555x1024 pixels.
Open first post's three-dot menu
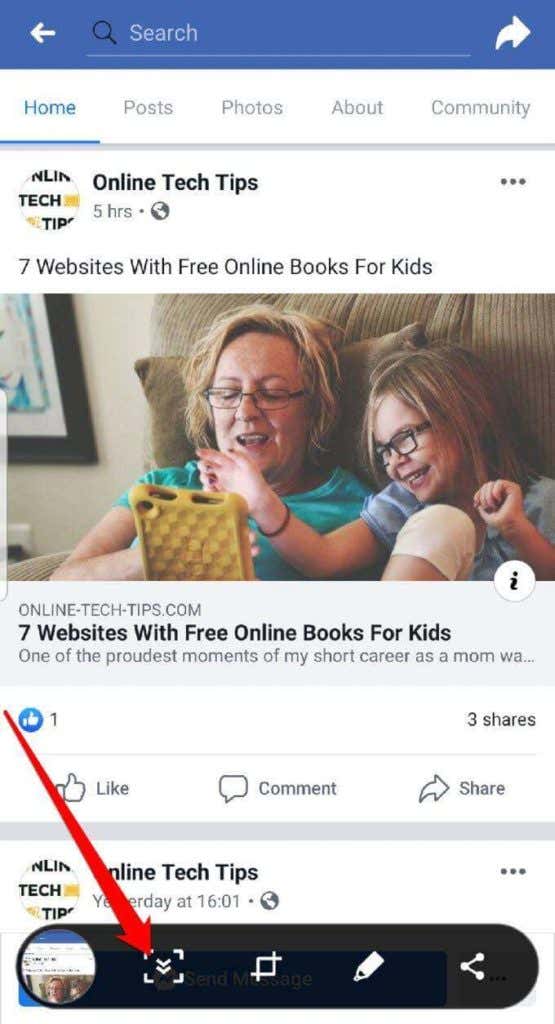click(513, 182)
